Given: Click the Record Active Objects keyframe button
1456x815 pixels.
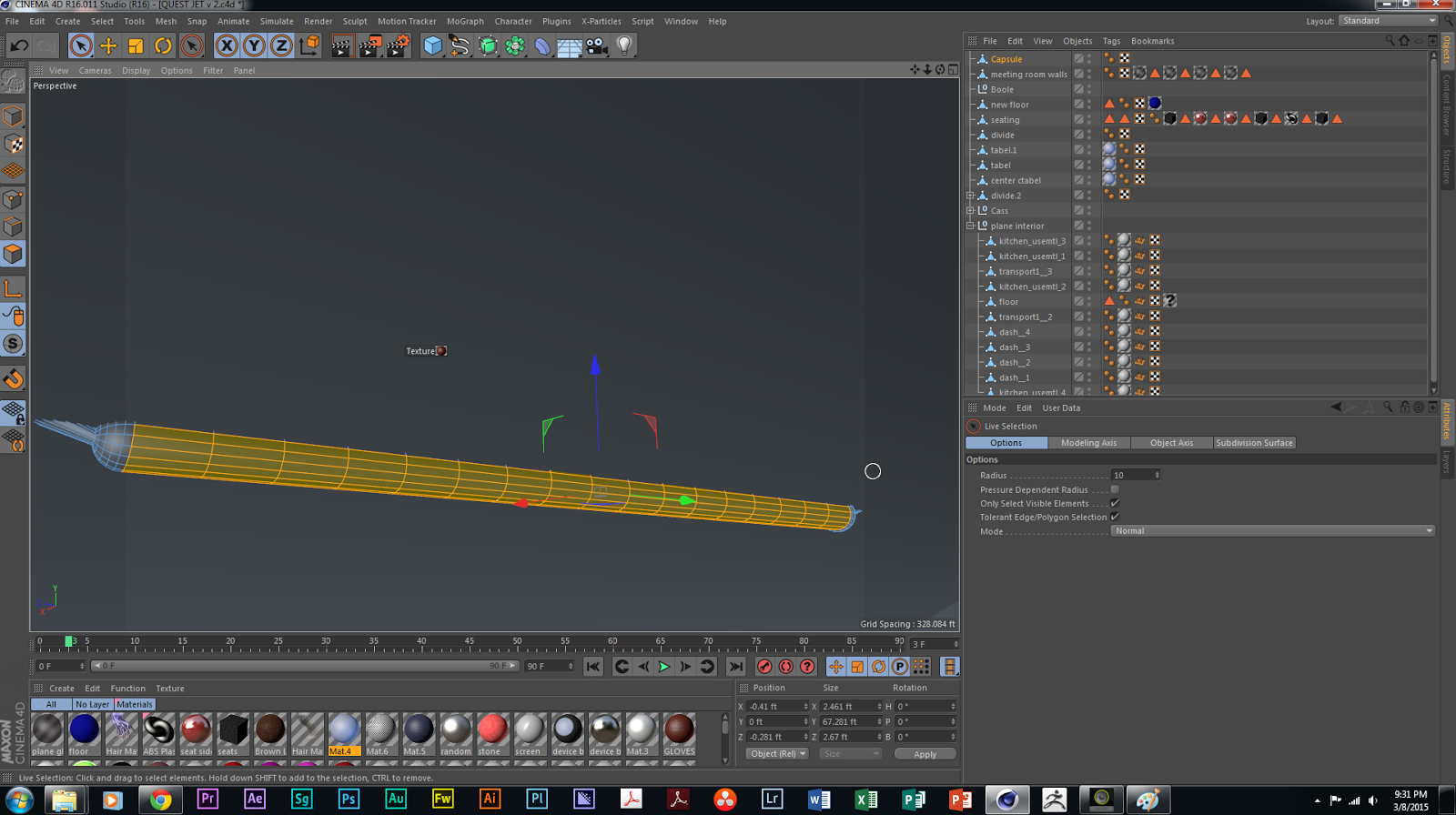Looking at the screenshot, I should [x=764, y=667].
